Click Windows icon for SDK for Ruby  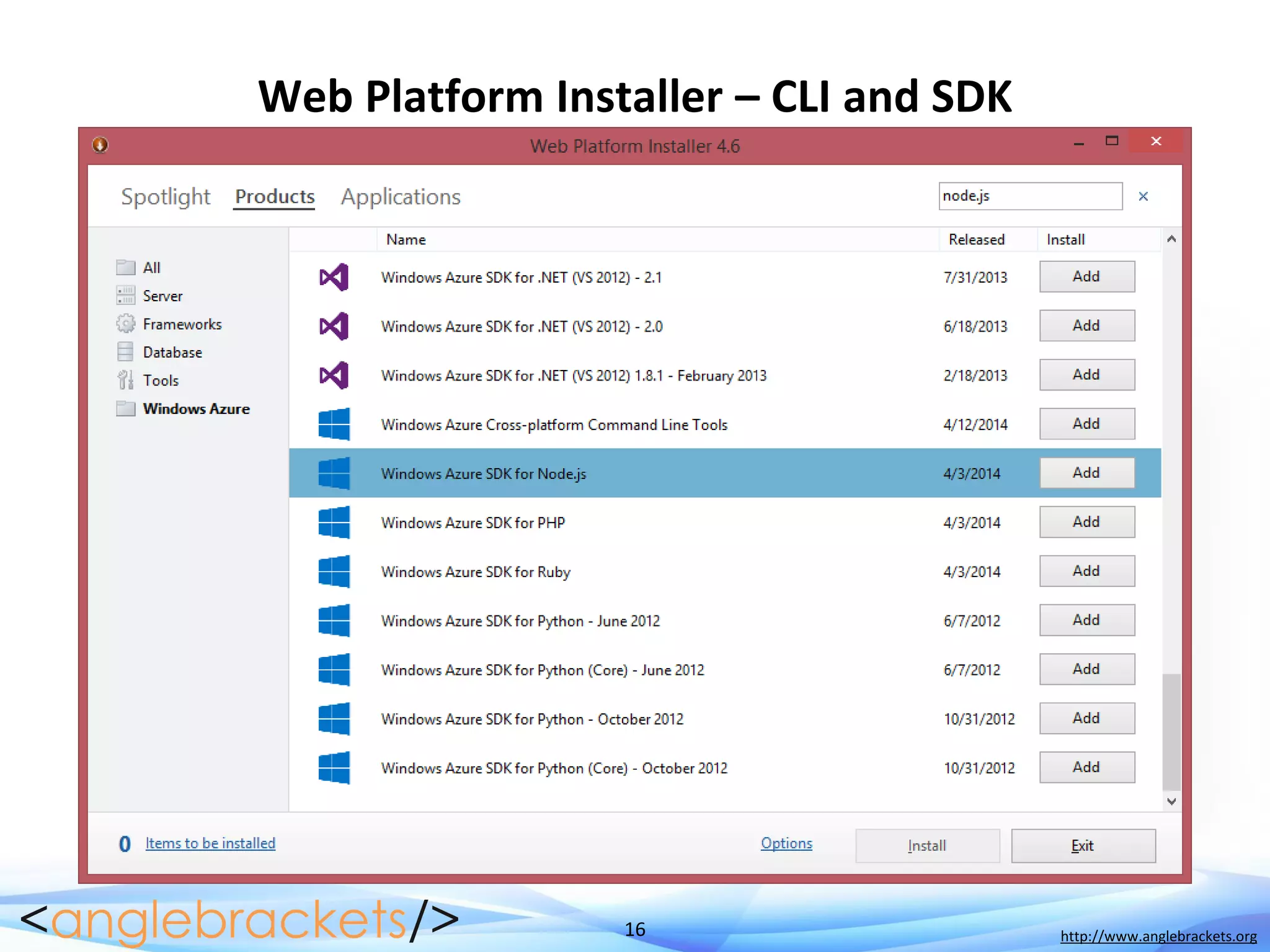point(334,571)
